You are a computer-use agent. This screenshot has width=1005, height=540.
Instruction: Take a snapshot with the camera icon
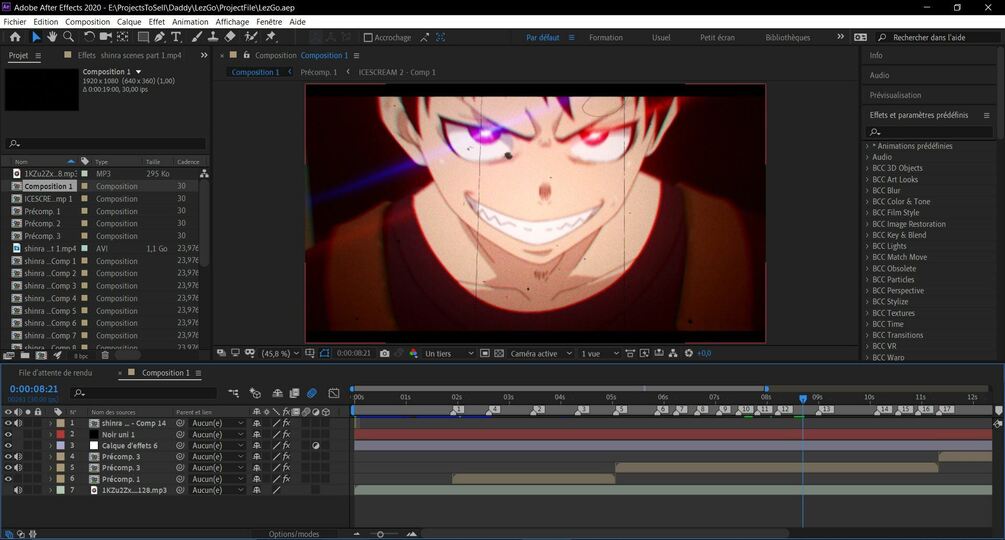(x=385, y=353)
